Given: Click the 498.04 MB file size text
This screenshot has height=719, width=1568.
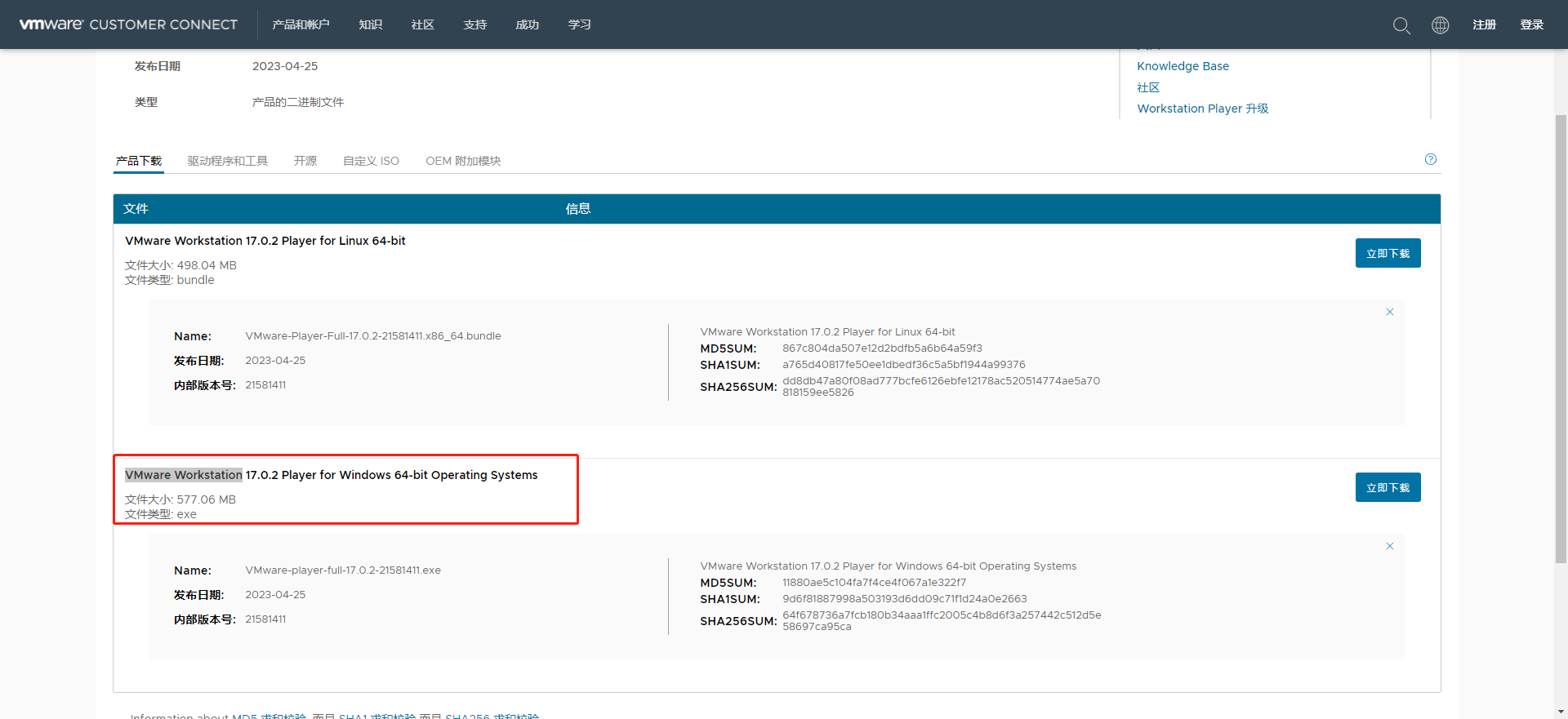Looking at the screenshot, I should point(207,265).
